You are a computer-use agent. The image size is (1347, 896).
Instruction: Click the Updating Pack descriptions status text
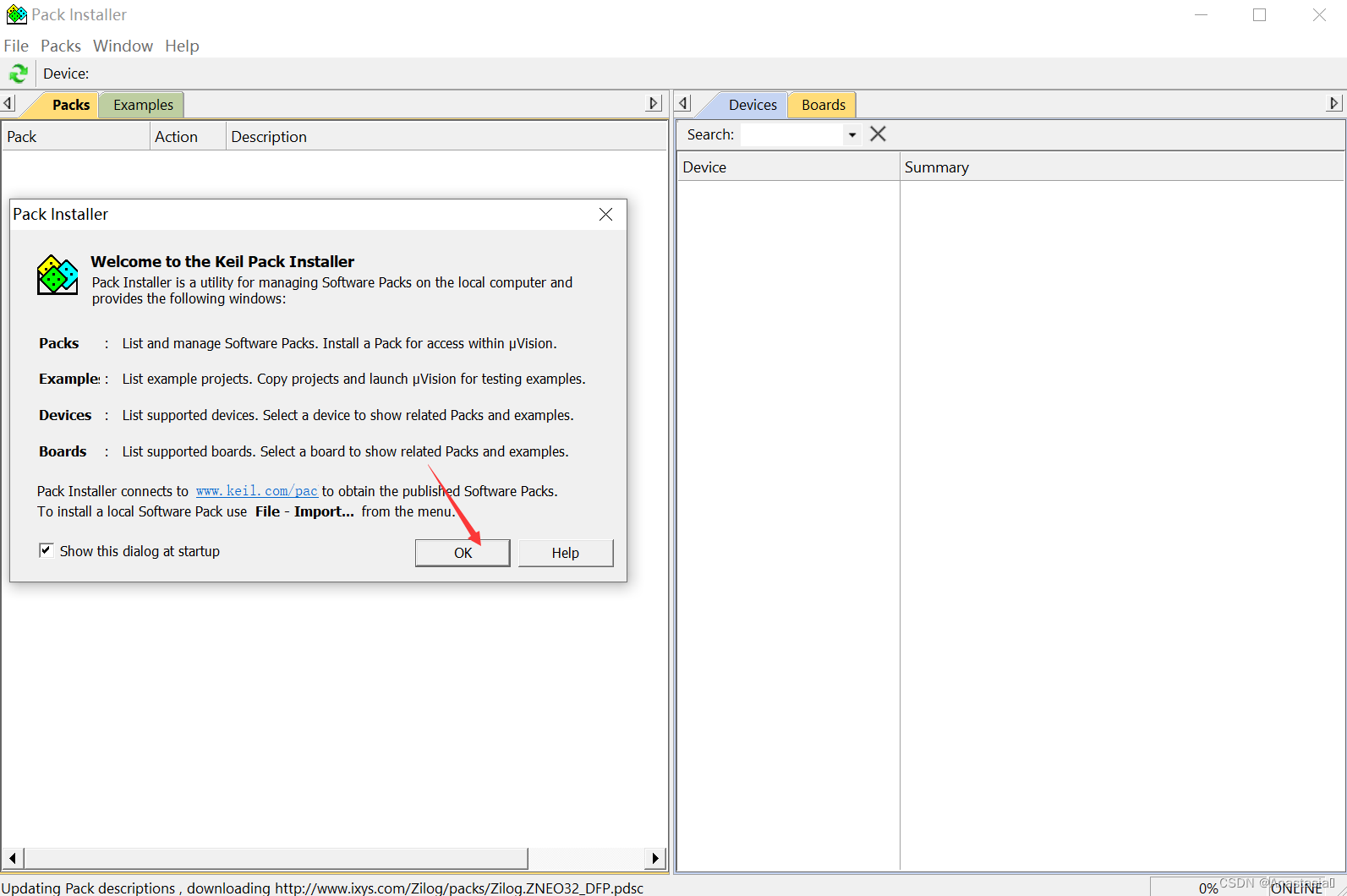322,888
